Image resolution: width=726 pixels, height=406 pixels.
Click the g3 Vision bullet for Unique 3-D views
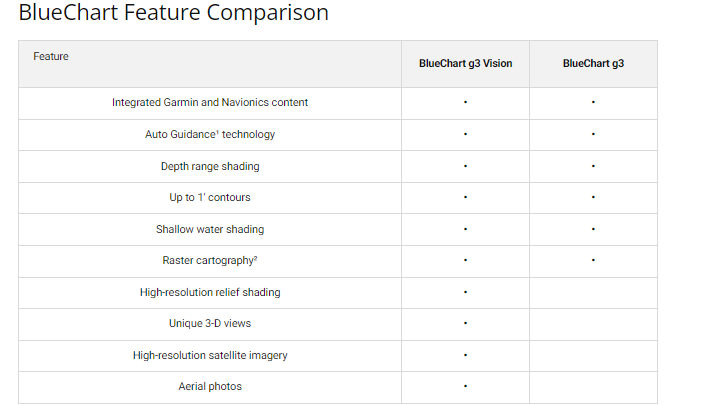(x=465, y=324)
